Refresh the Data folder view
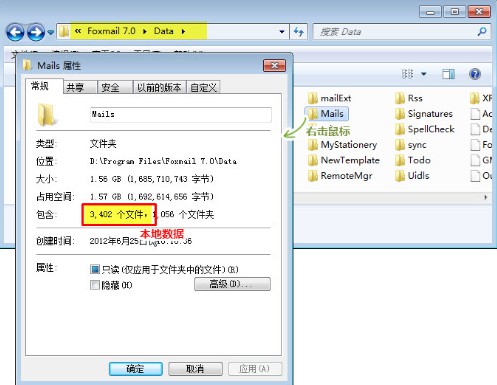 [299, 32]
